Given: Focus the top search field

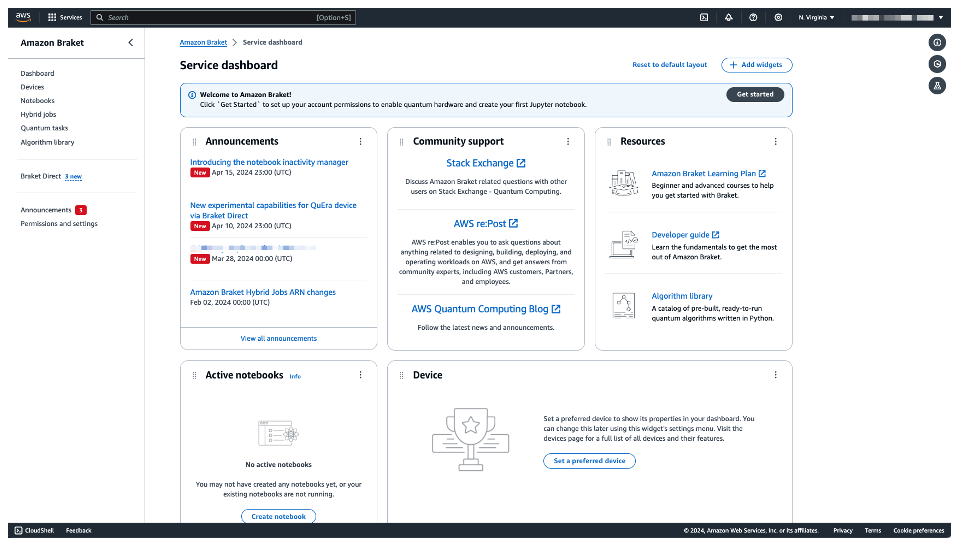Looking at the screenshot, I should (223, 17).
